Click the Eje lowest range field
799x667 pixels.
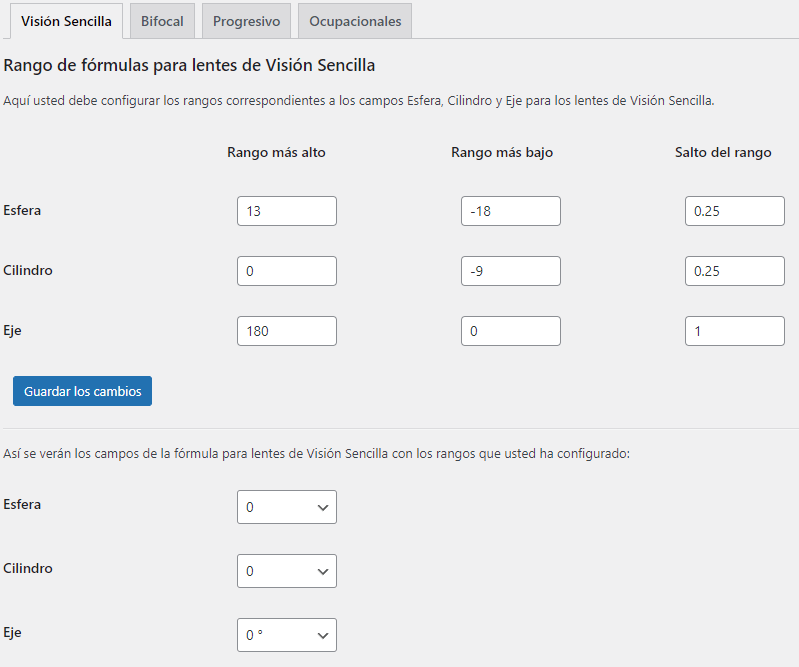pos(511,331)
